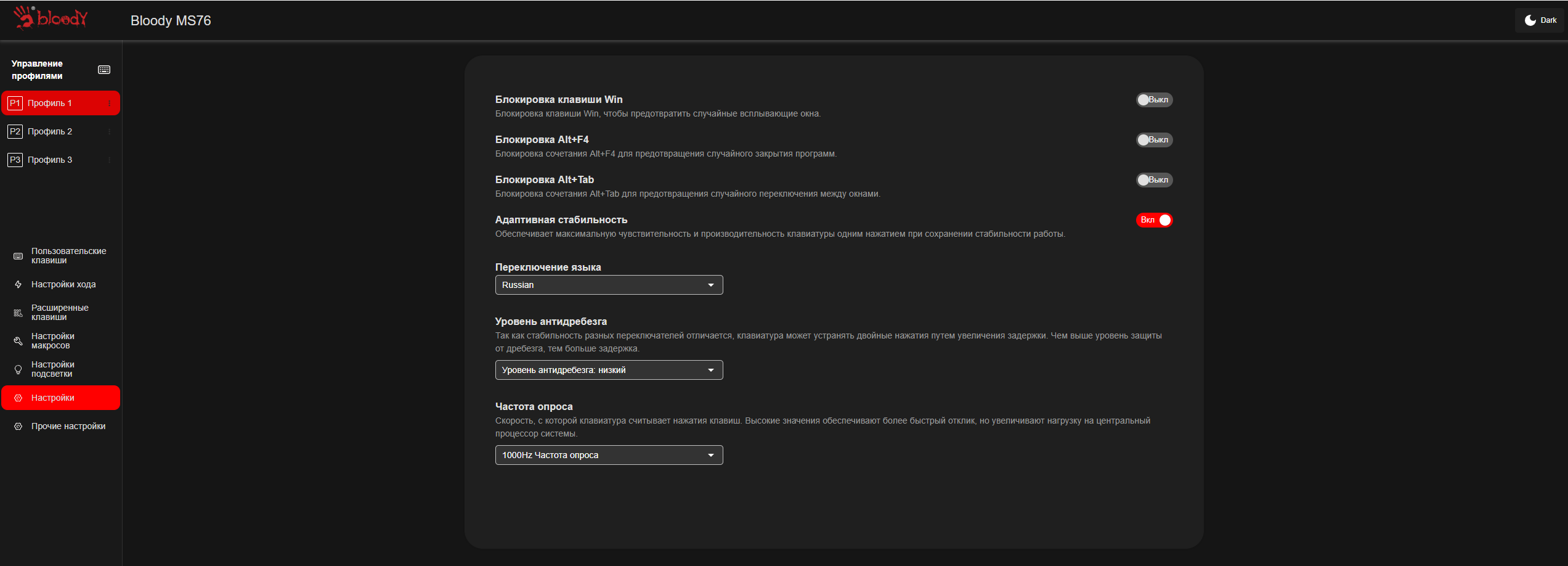Enable the Блокировка клавиши Win toggle
The height and width of the screenshot is (566, 1568).
[1154, 100]
